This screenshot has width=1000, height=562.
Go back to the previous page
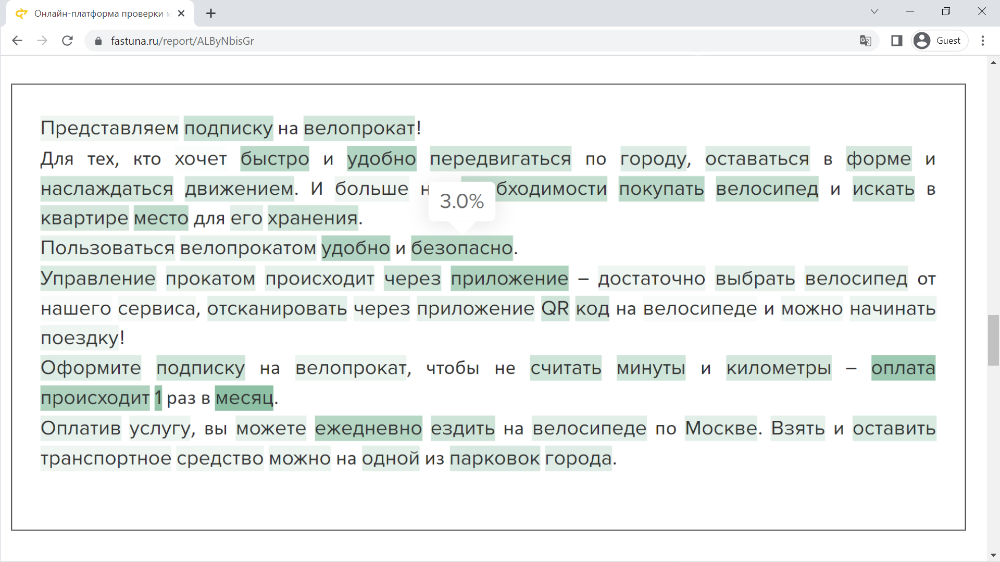17,41
